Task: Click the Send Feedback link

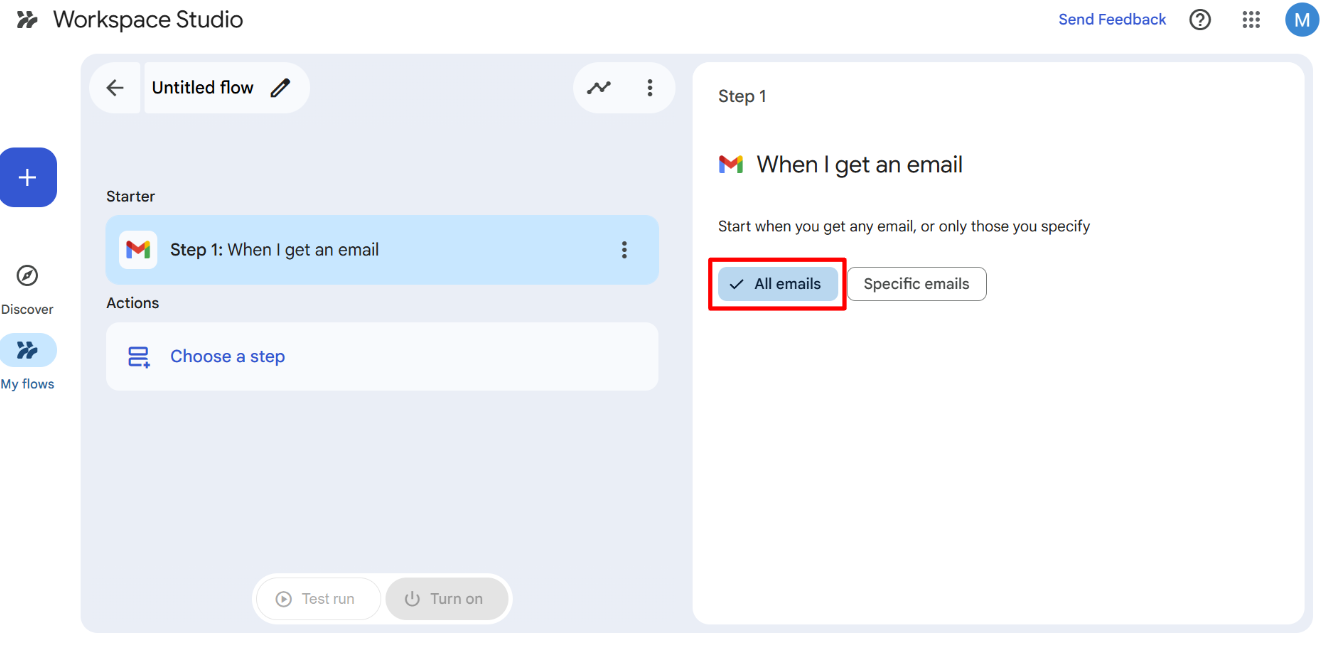Action: click(1112, 20)
